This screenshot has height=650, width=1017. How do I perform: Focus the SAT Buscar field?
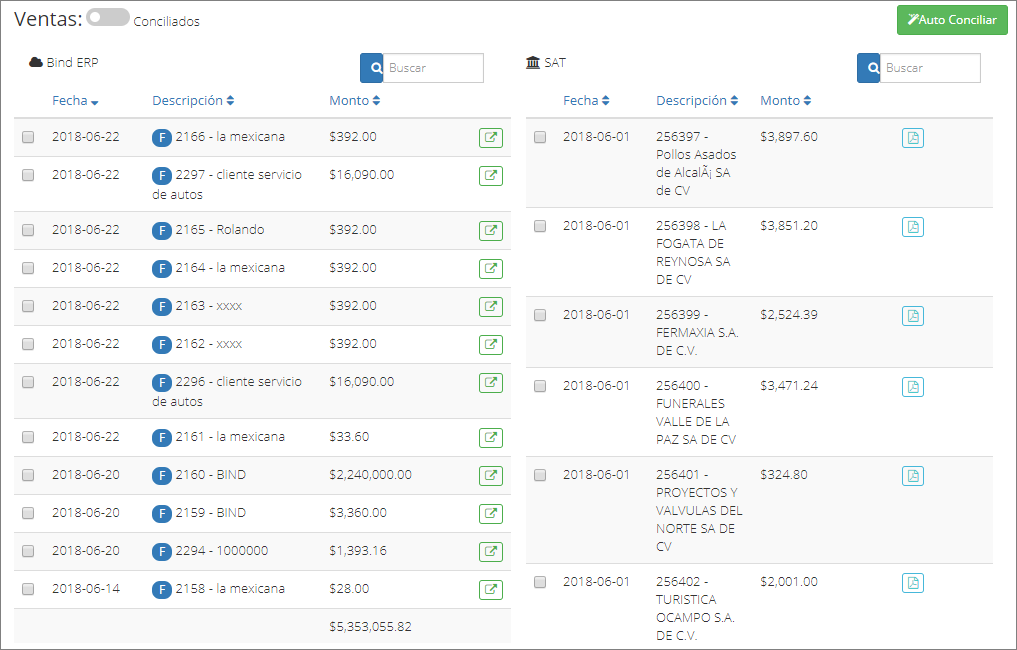930,68
